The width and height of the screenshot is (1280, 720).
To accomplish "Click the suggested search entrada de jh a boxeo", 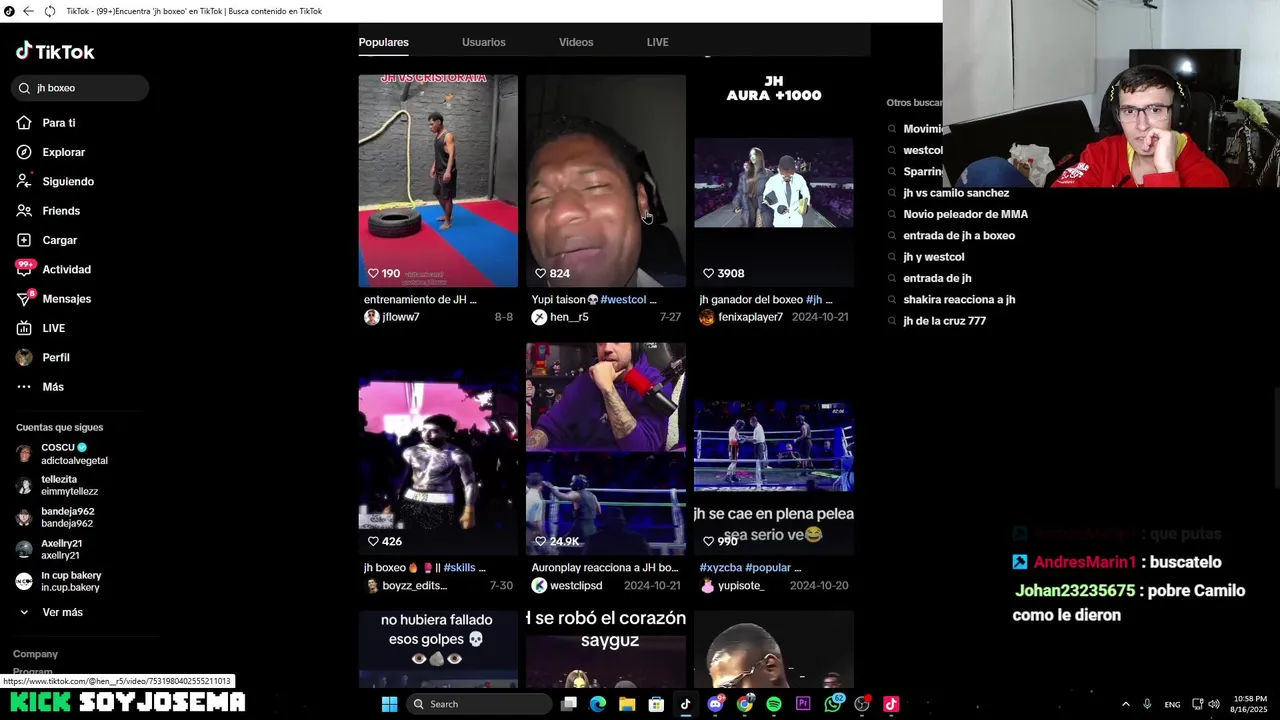I will pos(959,236).
